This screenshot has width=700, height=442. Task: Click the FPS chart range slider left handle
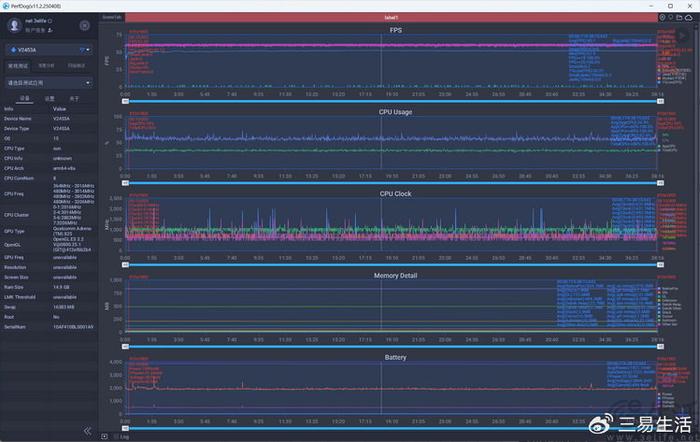[125, 101]
